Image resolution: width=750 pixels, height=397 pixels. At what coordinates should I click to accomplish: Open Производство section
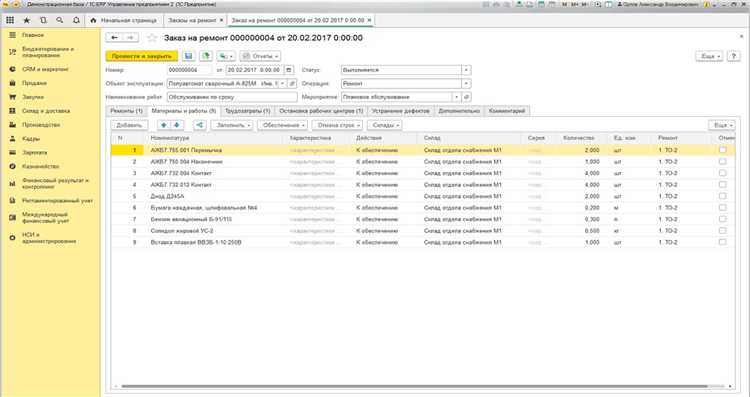pyautogui.click(x=41, y=125)
